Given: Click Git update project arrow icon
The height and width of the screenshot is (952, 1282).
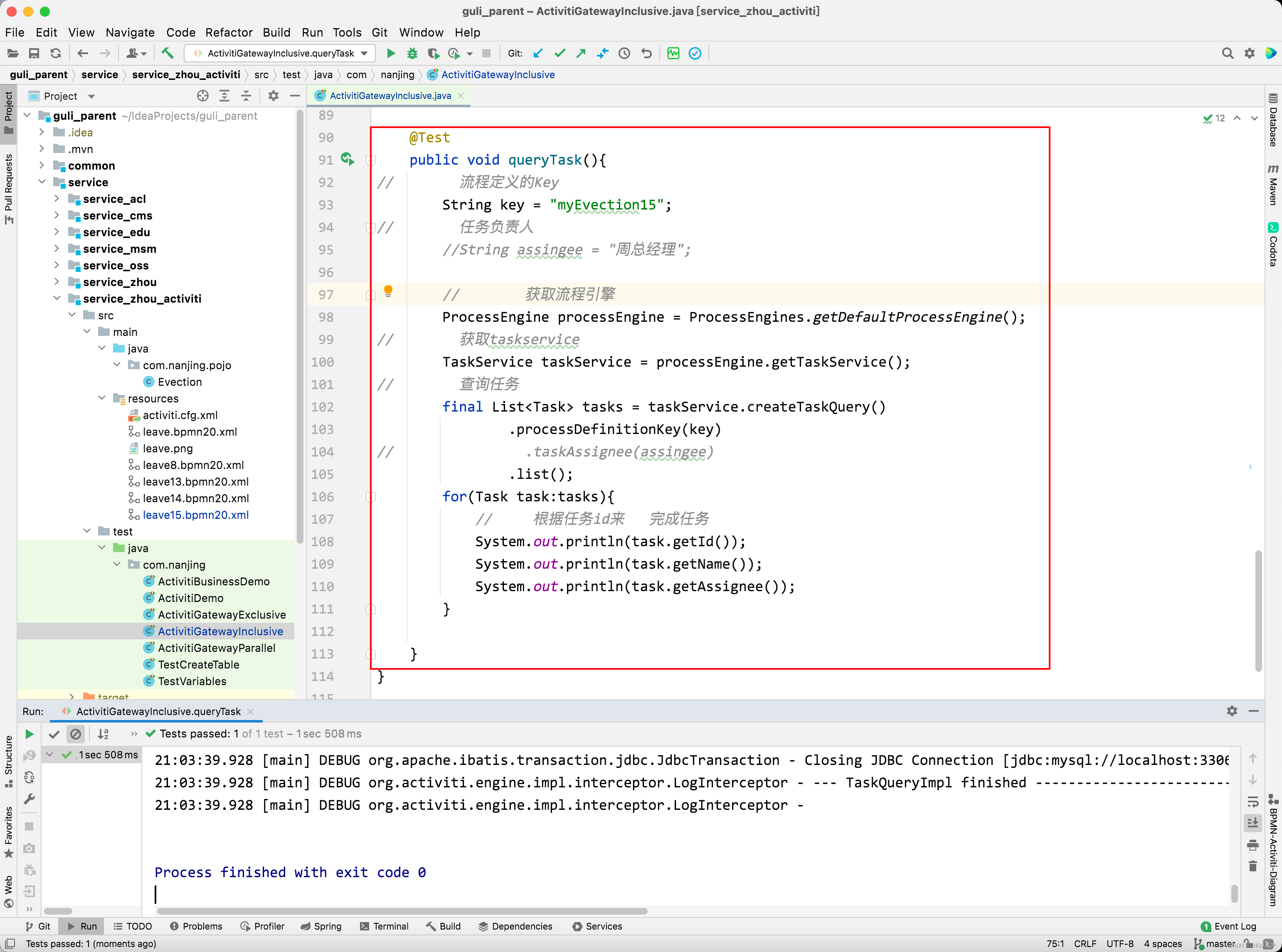Looking at the screenshot, I should click(537, 54).
